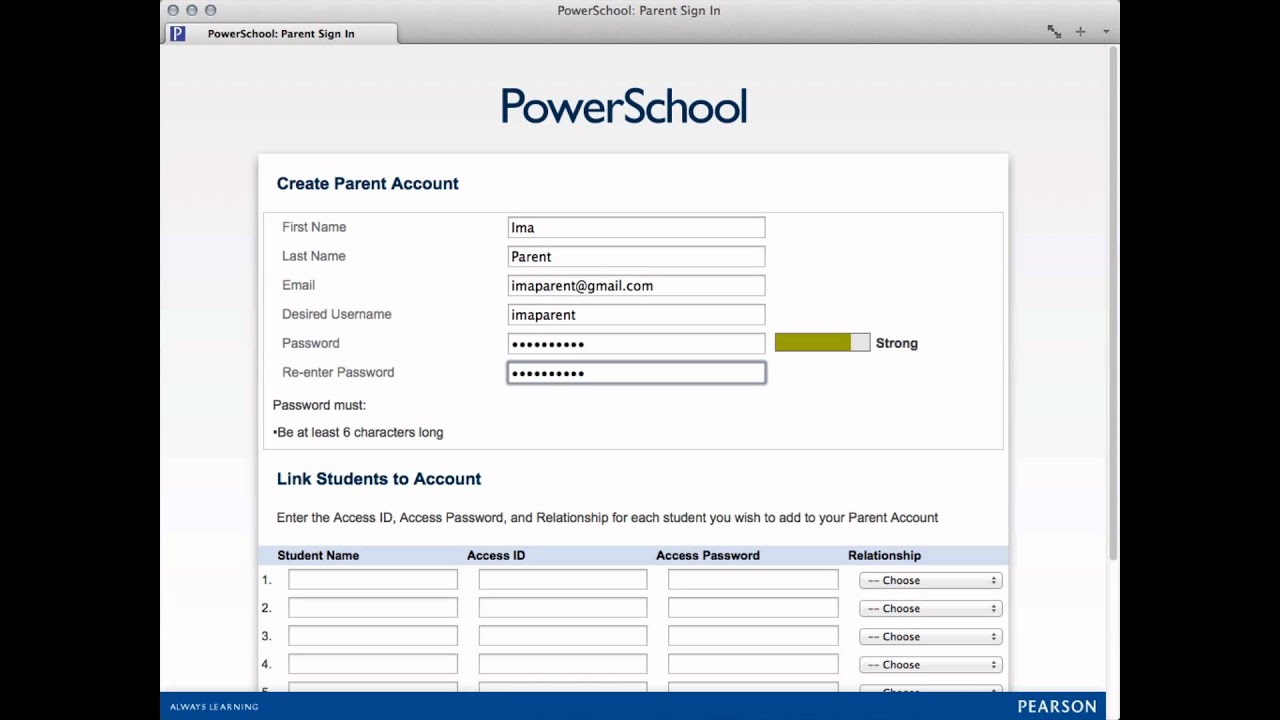The image size is (1280, 720).
Task: Click the Pearson logo in footer
Action: pyautogui.click(x=1057, y=706)
